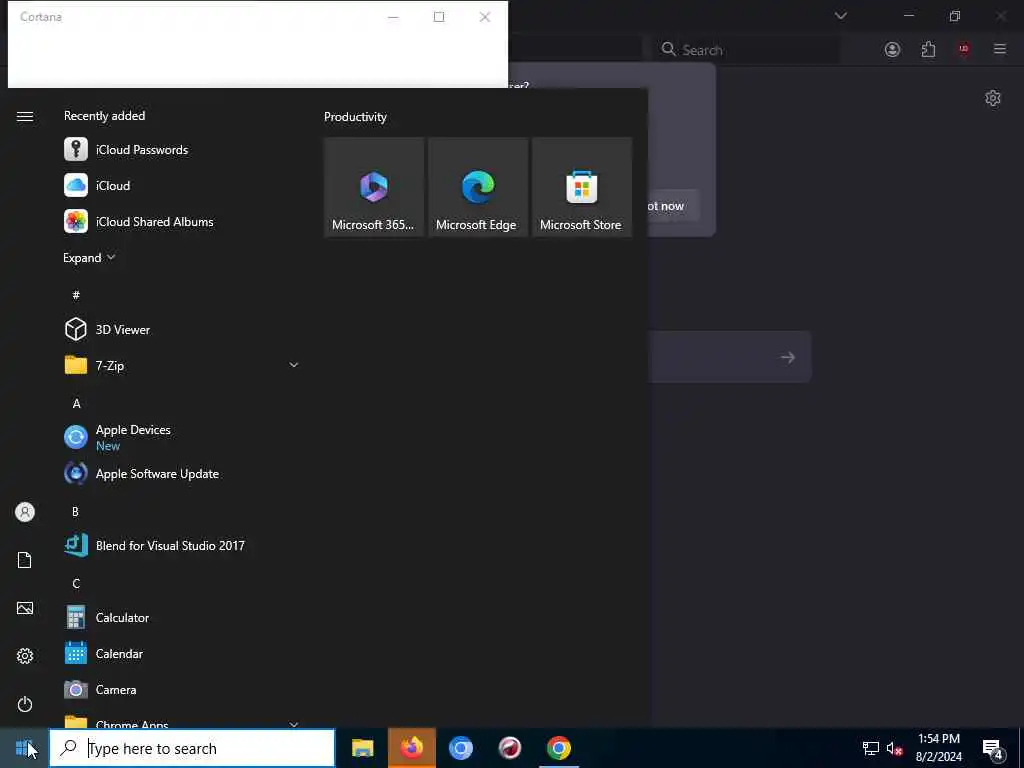Launch Apple Devices app

tap(183, 437)
